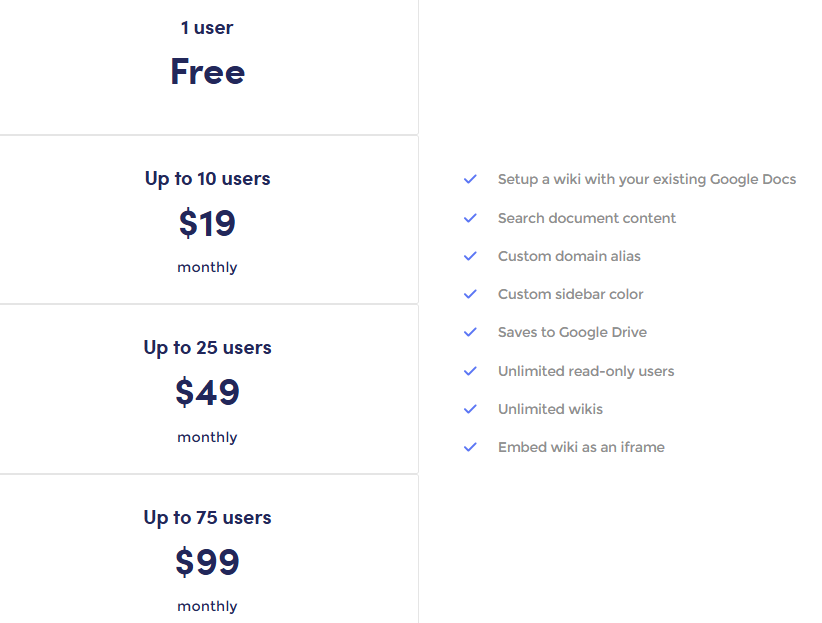The image size is (822, 623).
Task: Click the Custom domain alias text
Action: pos(569,256)
